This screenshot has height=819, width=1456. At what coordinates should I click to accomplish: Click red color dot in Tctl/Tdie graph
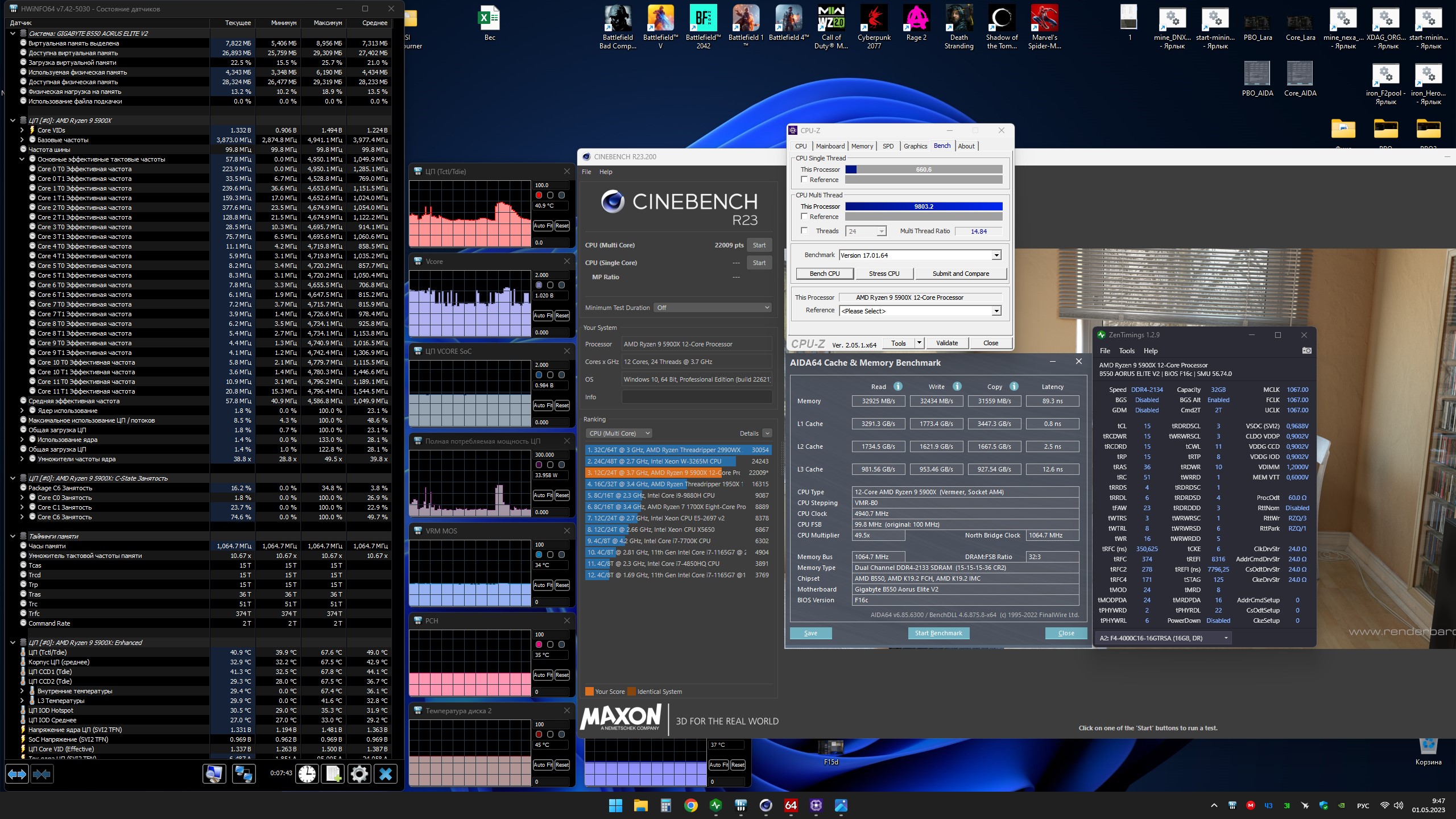pyautogui.click(x=539, y=195)
